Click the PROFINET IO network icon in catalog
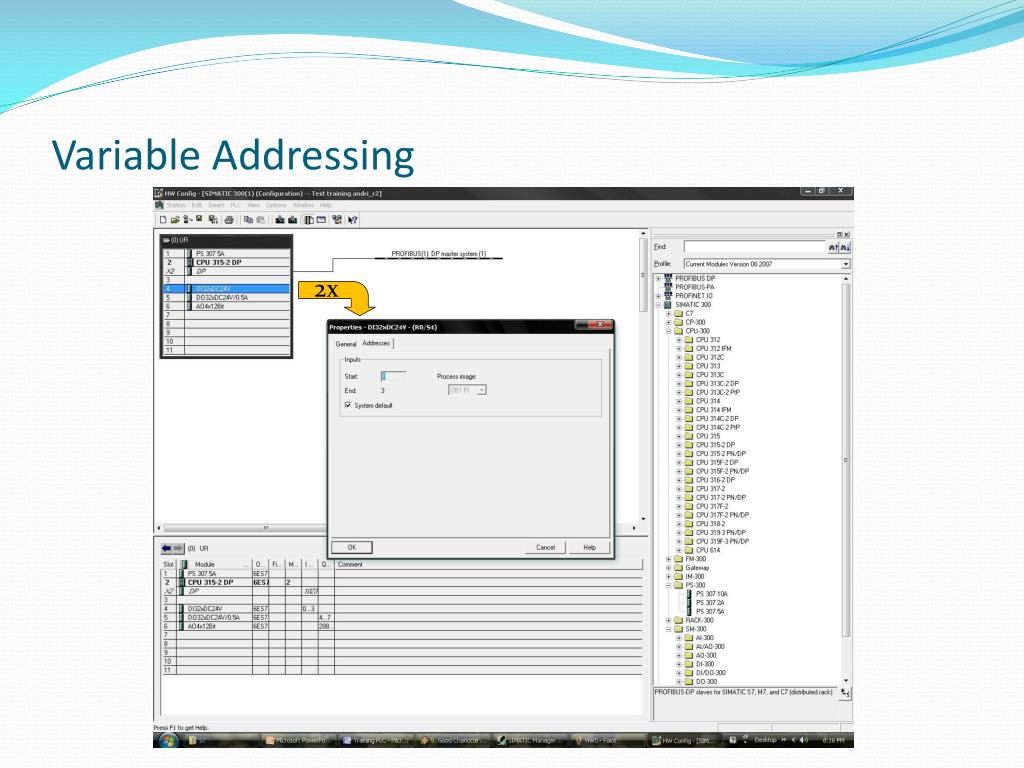The image size is (1024, 768). (668, 296)
